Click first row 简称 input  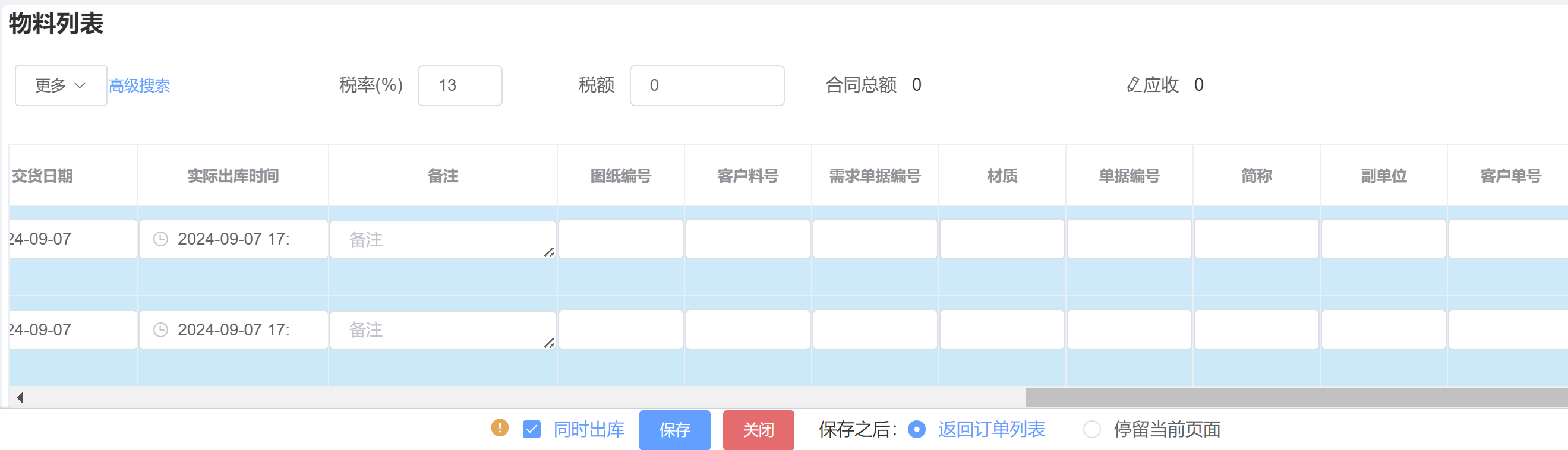tap(1257, 239)
